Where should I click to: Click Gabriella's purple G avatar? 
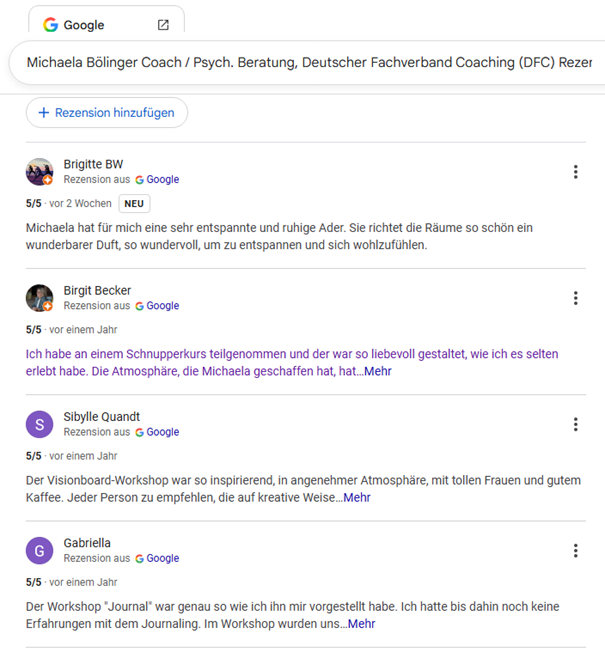tap(39, 550)
